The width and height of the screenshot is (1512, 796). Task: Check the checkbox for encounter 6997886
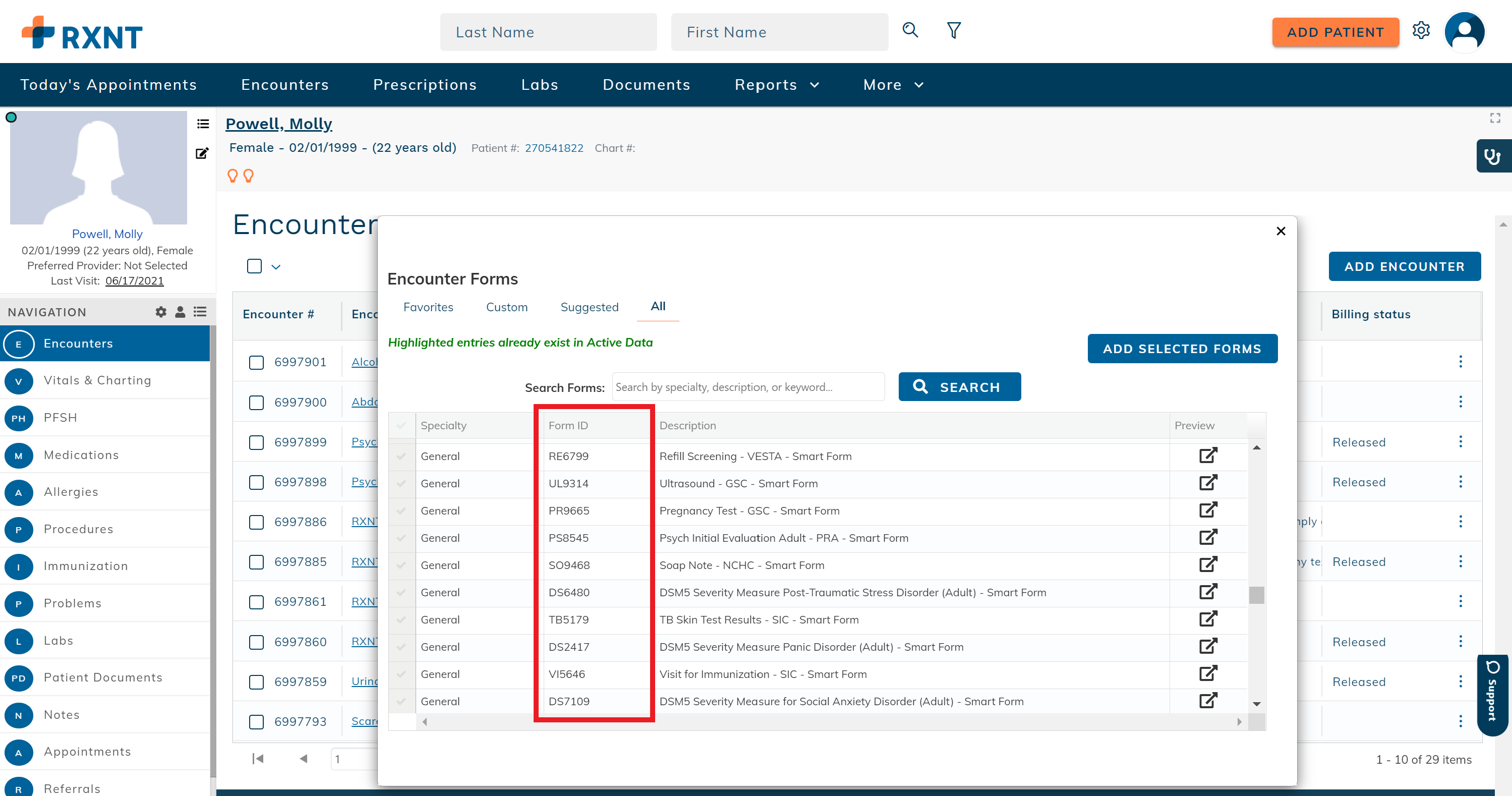coord(256,523)
